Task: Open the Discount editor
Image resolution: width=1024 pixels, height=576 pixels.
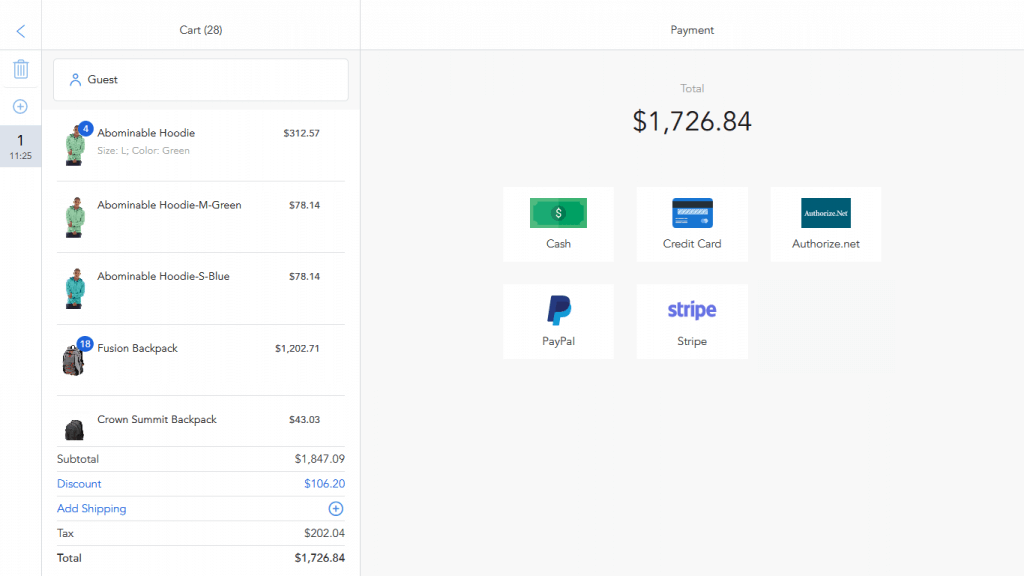Action: pyautogui.click(x=78, y=483)
